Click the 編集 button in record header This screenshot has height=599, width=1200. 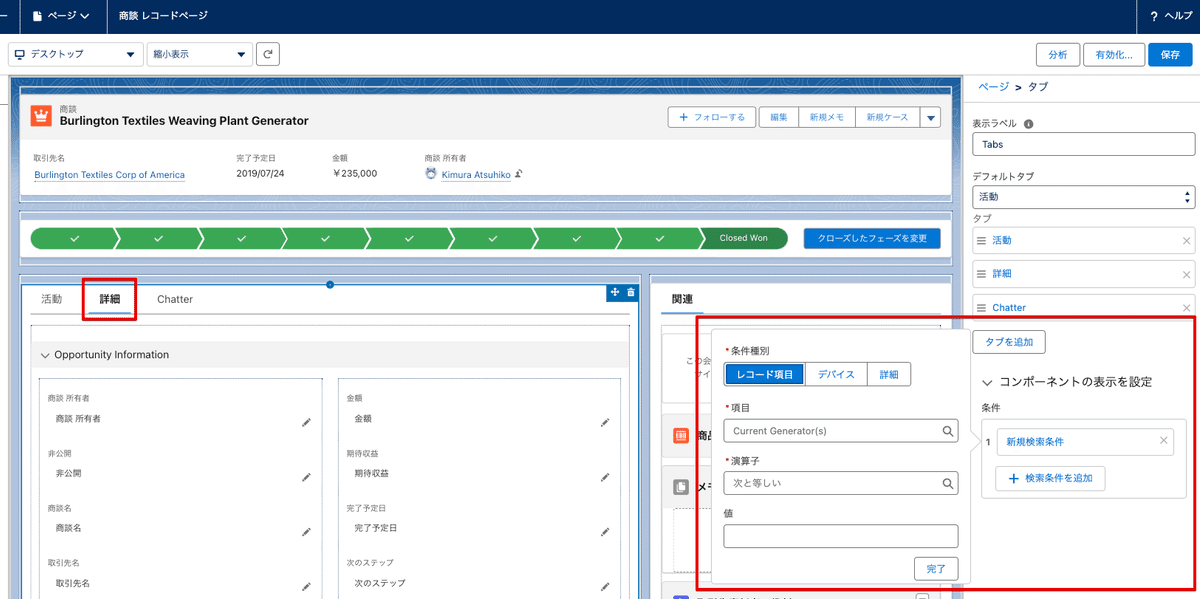point(778,117)
